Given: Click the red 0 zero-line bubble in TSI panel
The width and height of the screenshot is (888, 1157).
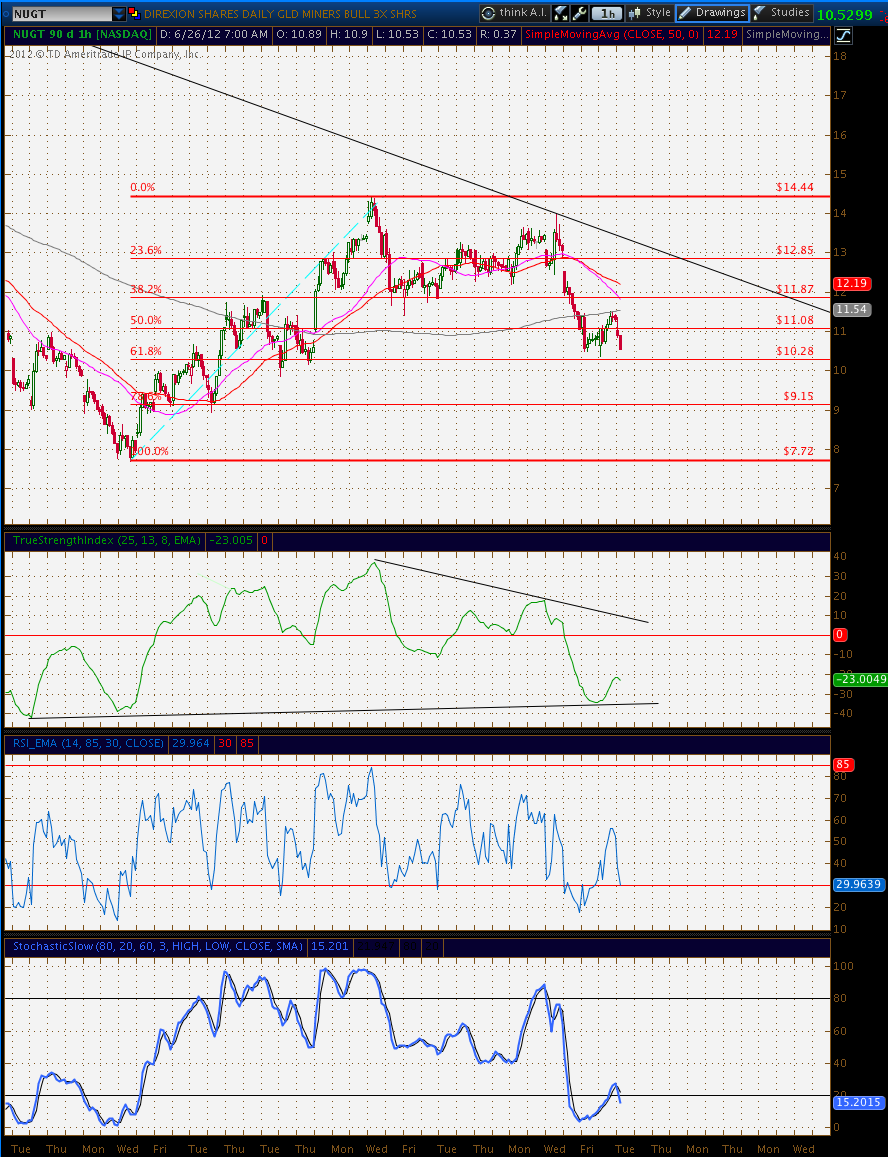Looking at the screenshot, I should [x=839, y=635].
